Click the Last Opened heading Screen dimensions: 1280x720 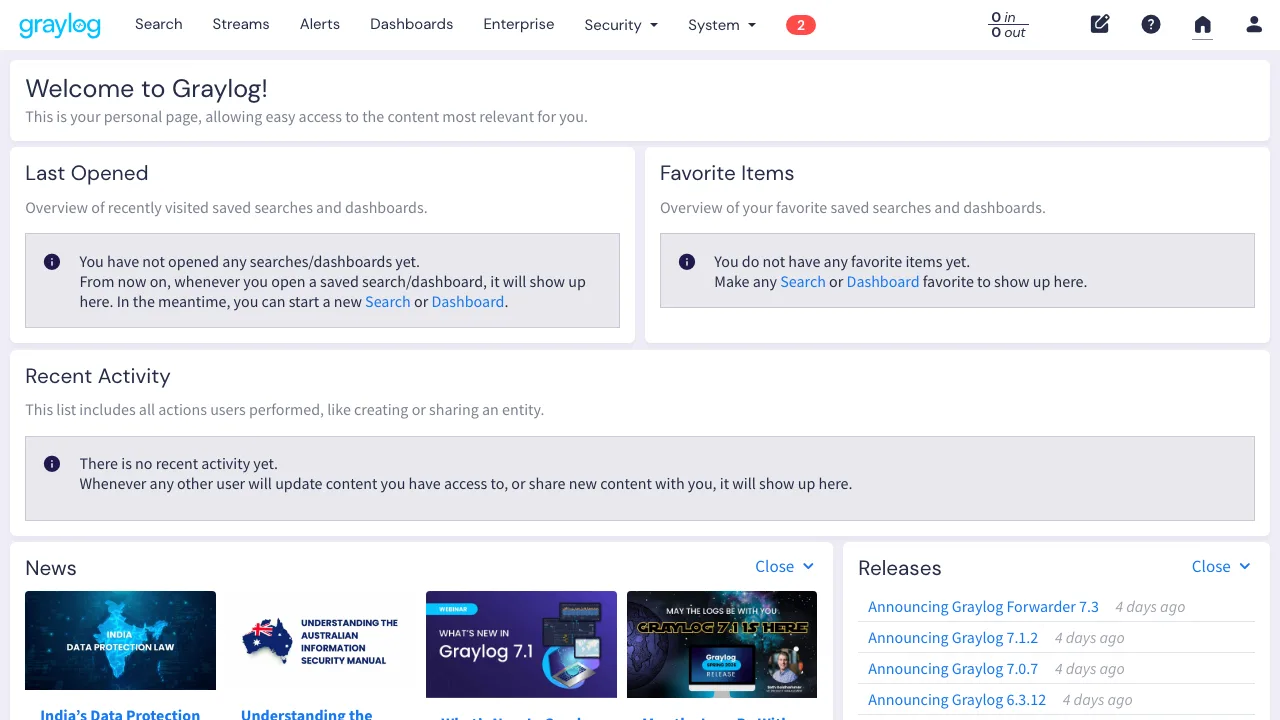tap(87, 173)
